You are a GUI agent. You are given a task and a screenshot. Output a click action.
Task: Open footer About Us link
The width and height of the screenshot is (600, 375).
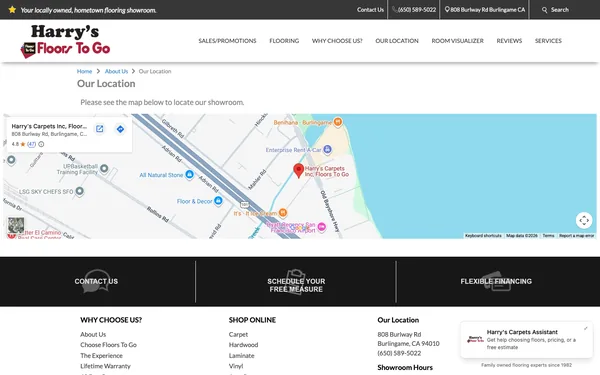[93, 334]
